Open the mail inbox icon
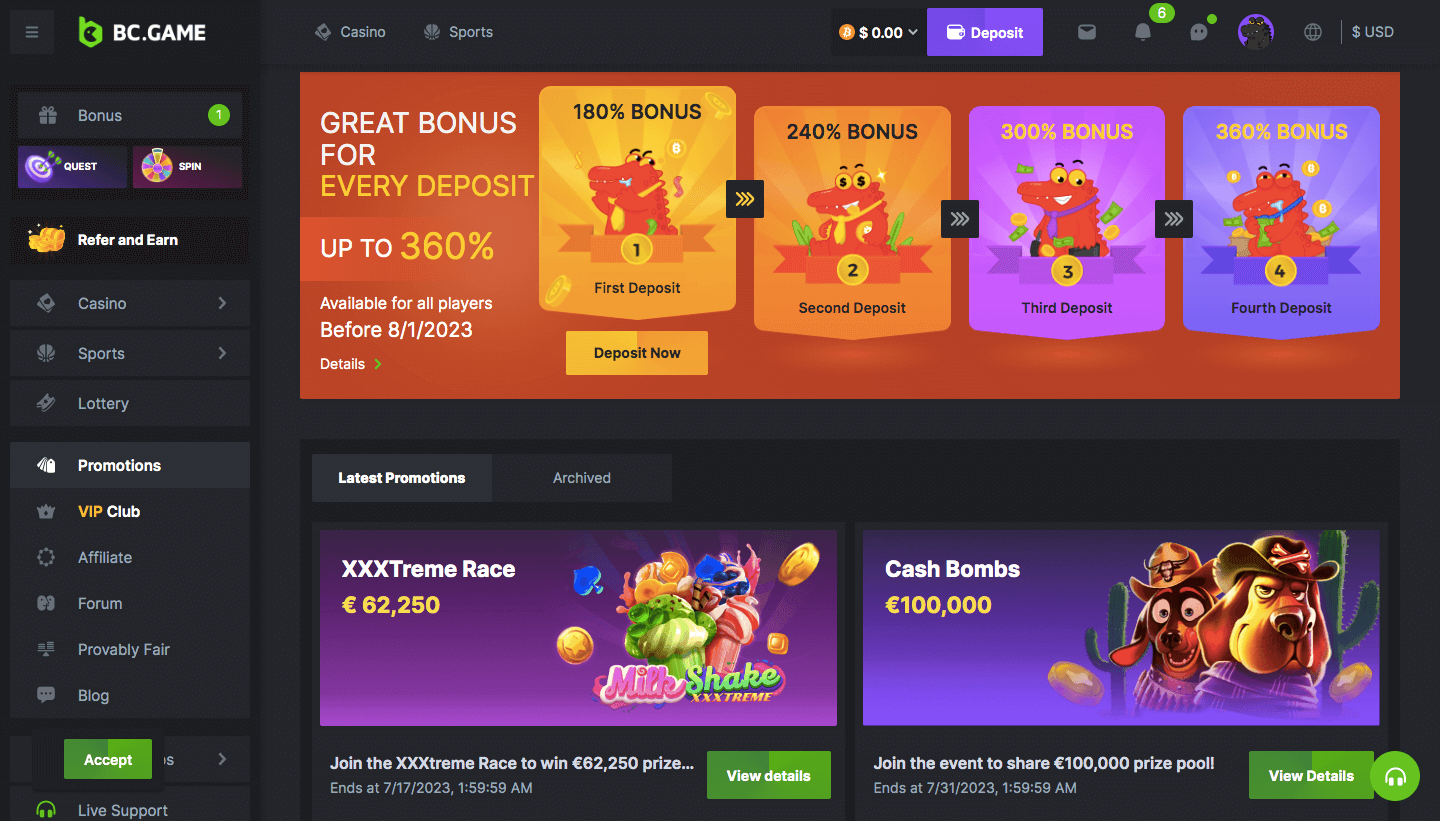The height and width of the screenshot is (821, 1440). (1087, 32)
